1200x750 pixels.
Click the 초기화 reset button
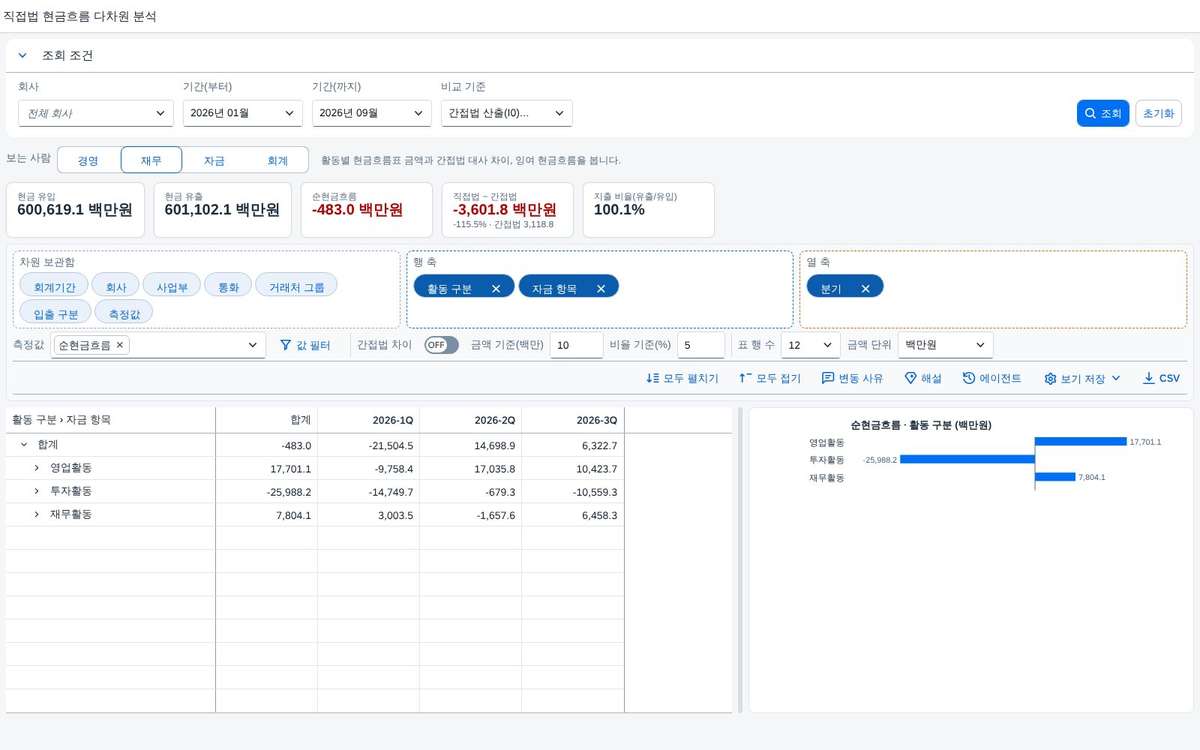pos(1160,114)
